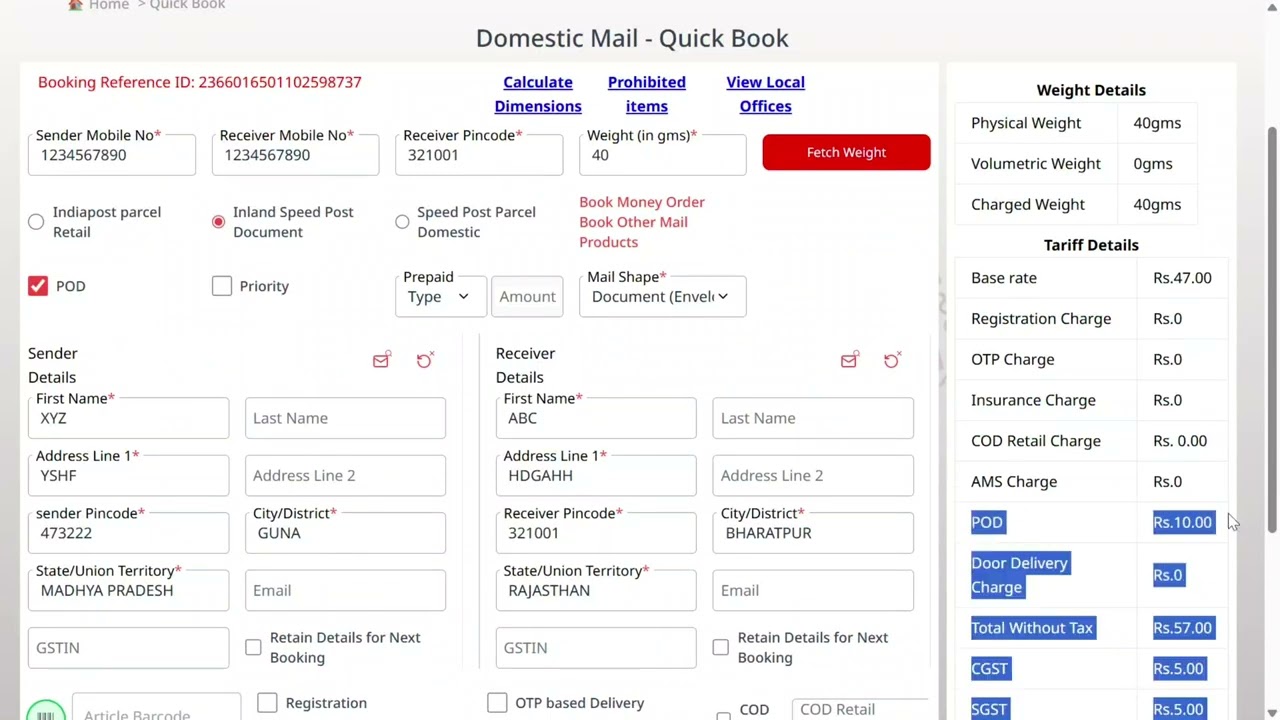Click Total Without Tax value Rs.57.00
Viewport: 1280px width, 720px height.
(x=1182, y=628)
